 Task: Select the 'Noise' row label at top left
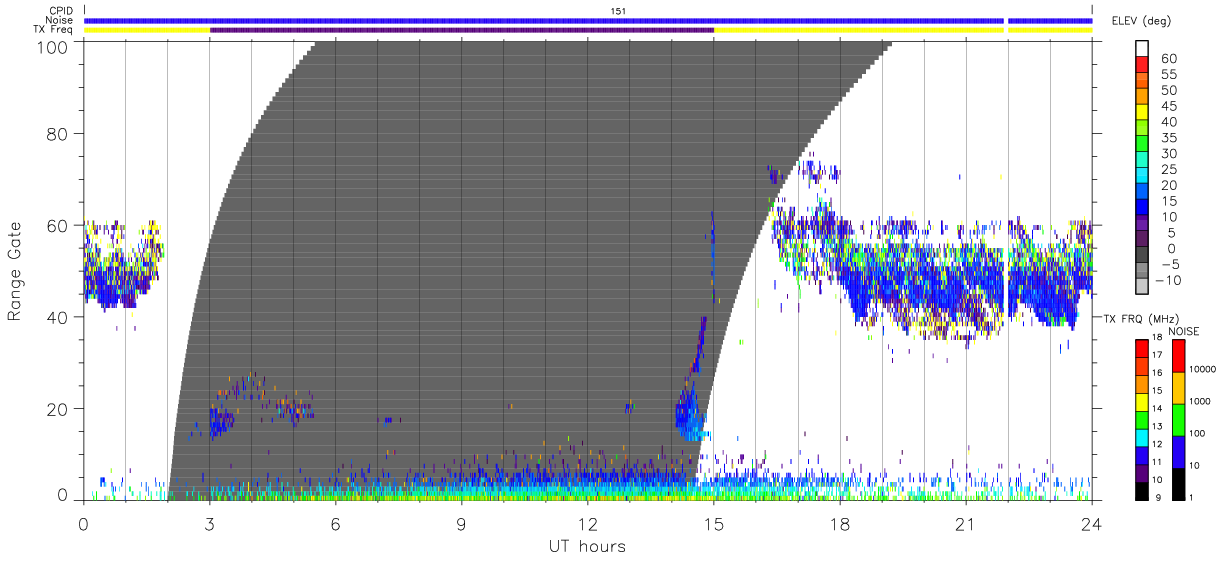59,20
